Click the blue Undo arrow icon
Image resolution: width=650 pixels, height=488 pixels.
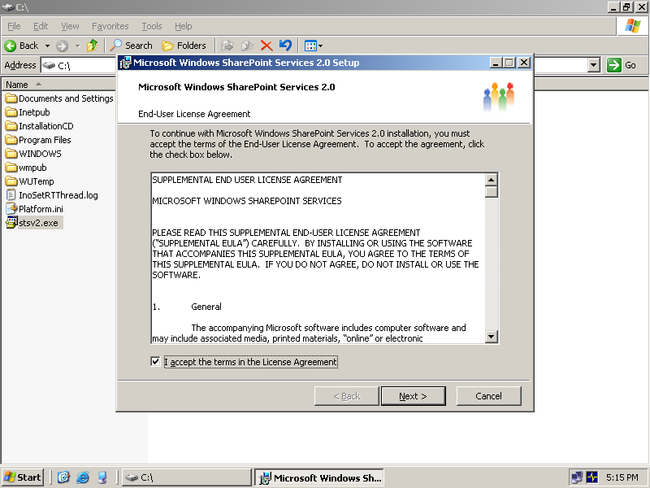286,45
